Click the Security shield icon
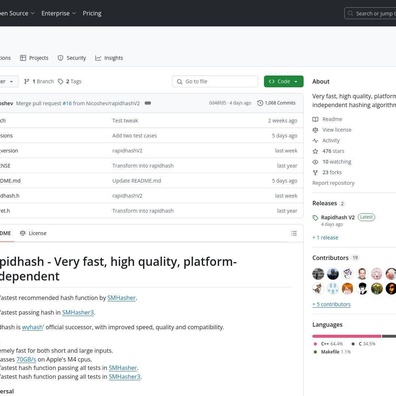This screenshot has width=396, height=396. click(x=60, y=58)
